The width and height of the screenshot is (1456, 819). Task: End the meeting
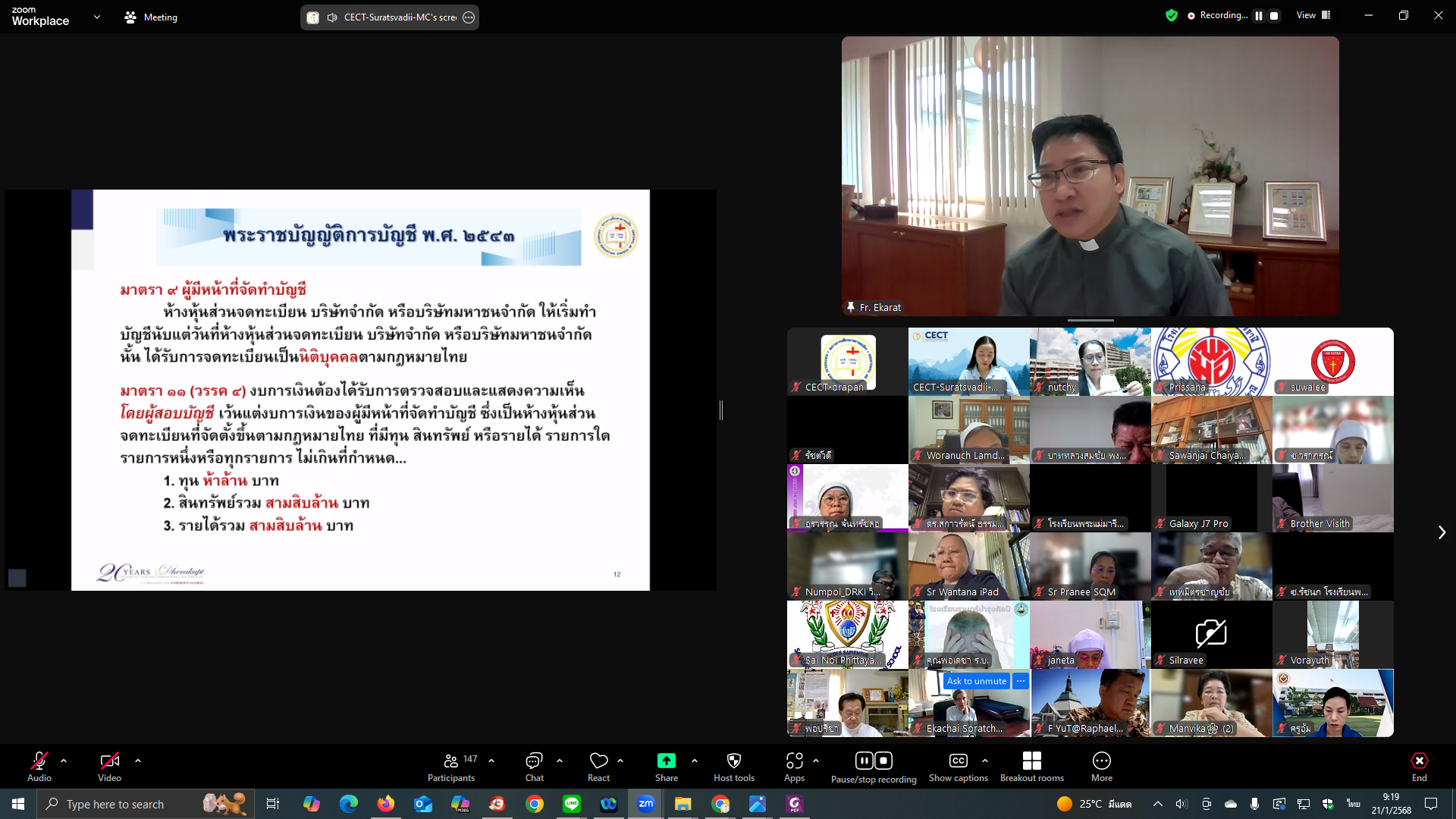pos(1420,767)
